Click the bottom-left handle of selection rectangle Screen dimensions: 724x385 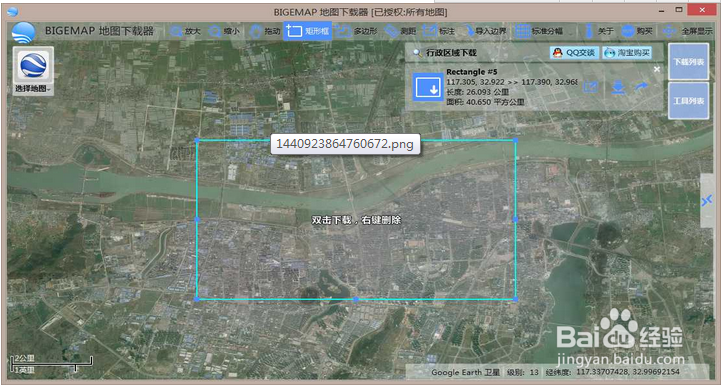[x=197, y=299]
